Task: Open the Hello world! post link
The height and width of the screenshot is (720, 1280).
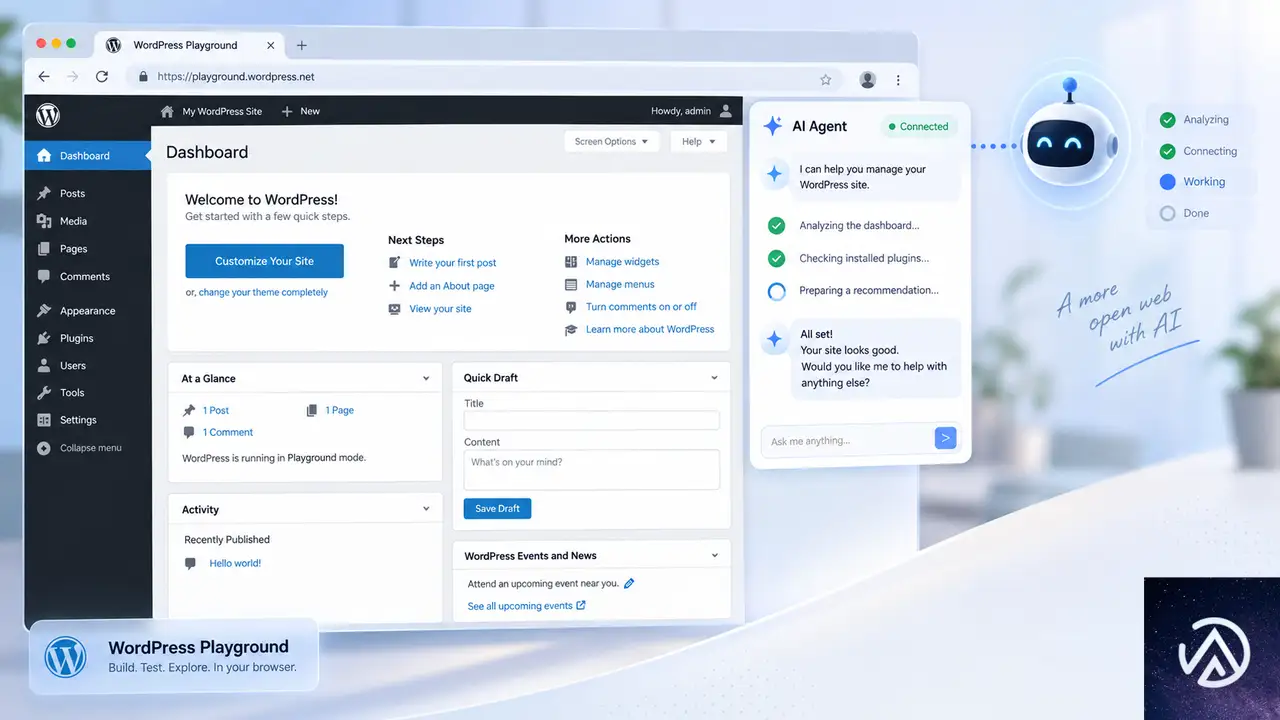Action: pyautogui.click(x=235, y=563)
